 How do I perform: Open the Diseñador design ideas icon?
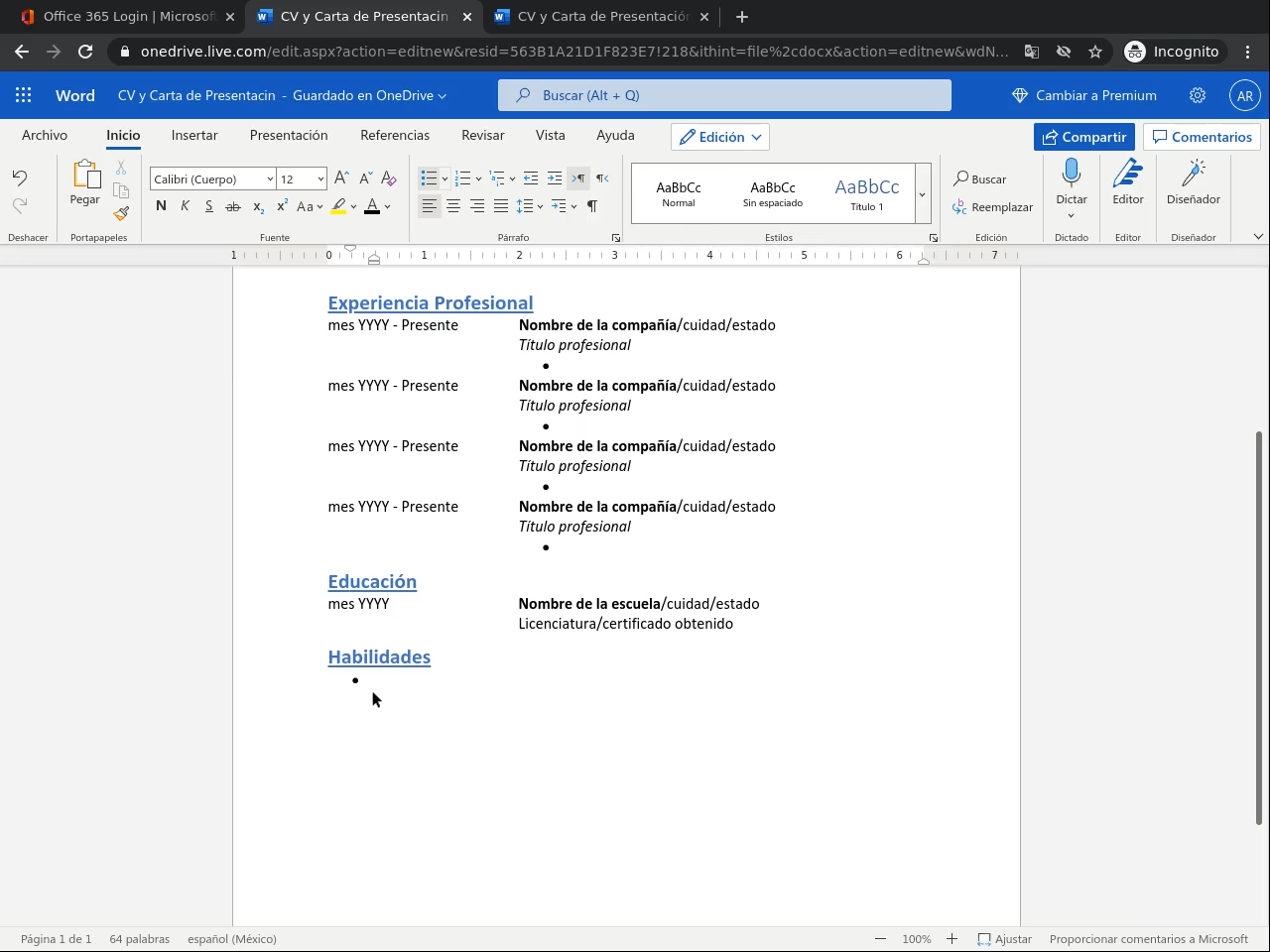[x=1193, y=176]
